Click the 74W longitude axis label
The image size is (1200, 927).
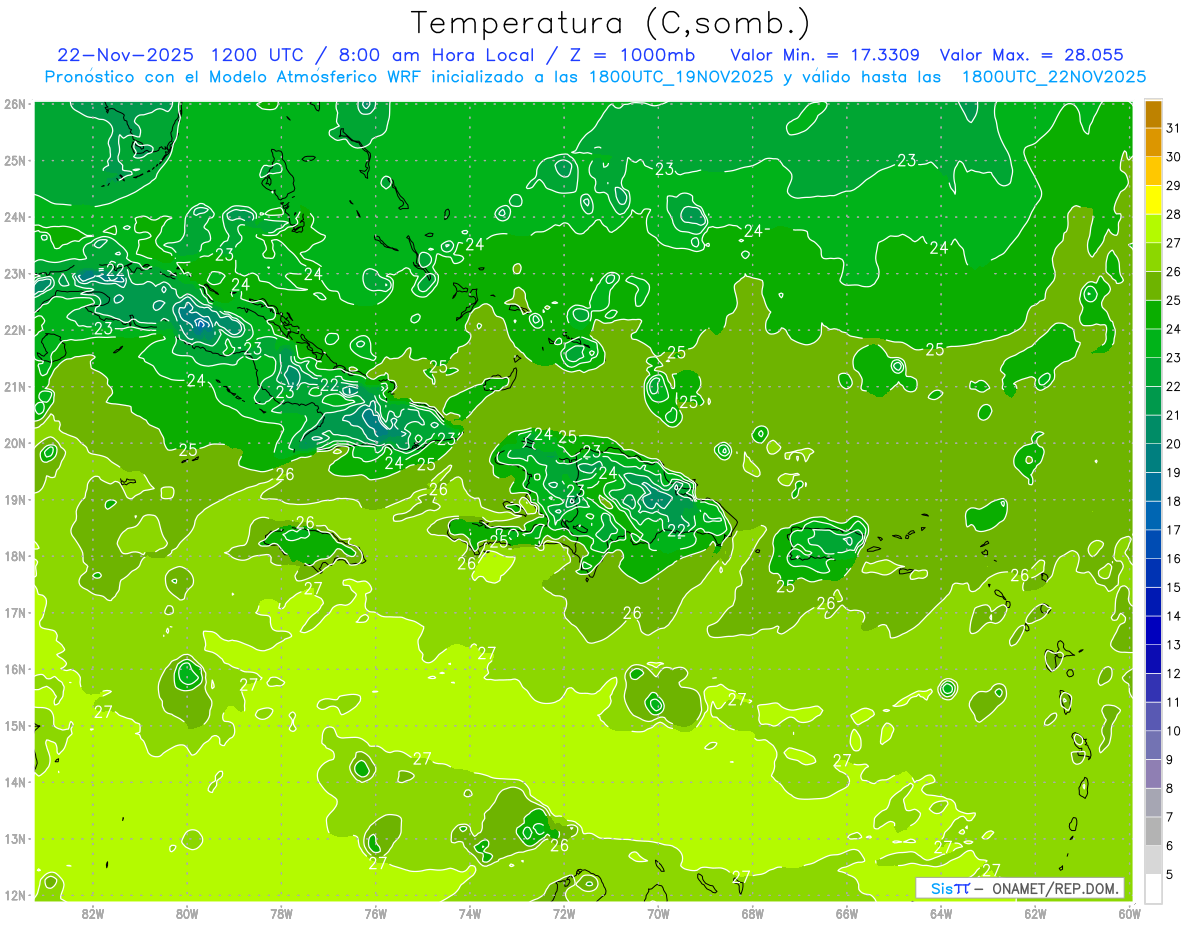(469, 912)
